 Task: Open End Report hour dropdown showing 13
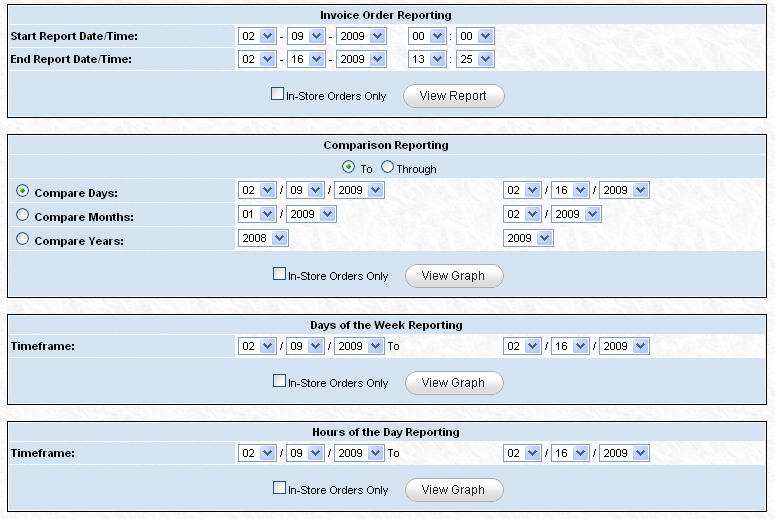(427, 59)
